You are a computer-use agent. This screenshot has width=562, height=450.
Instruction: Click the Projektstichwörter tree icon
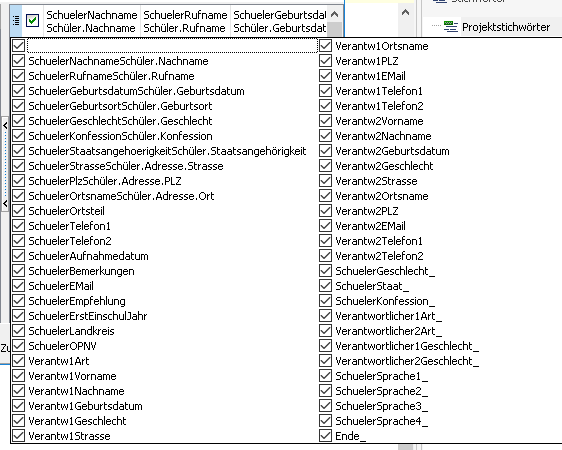451,27
